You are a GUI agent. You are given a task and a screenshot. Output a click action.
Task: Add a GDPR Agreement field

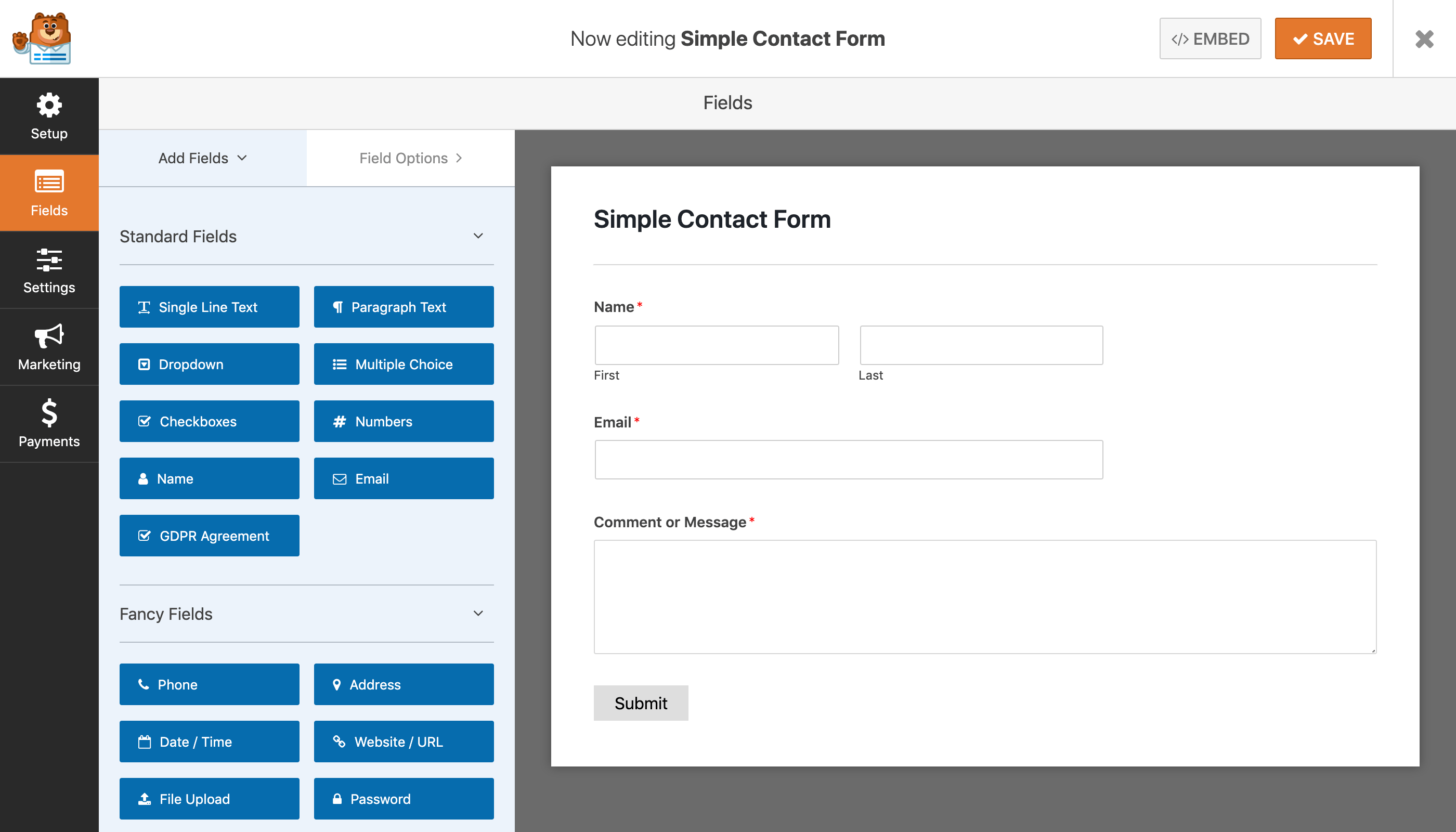[x=209, y=536]
